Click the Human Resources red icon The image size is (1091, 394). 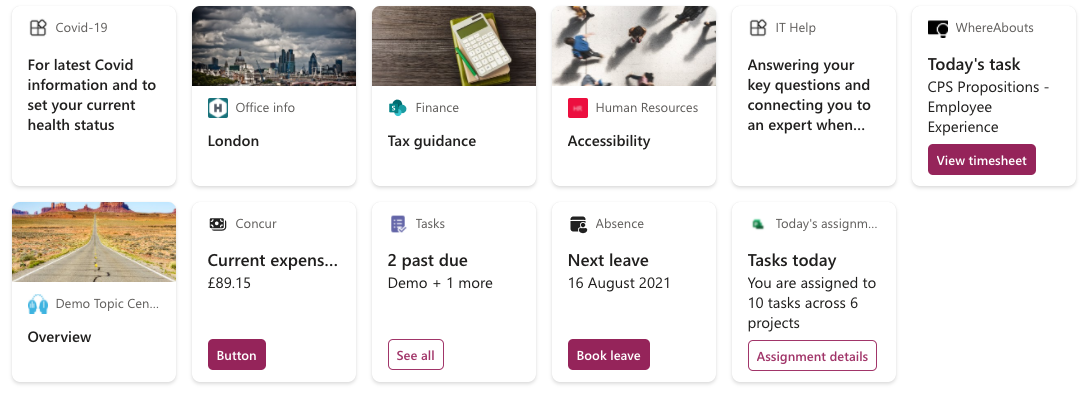click(x=578, y=108)
